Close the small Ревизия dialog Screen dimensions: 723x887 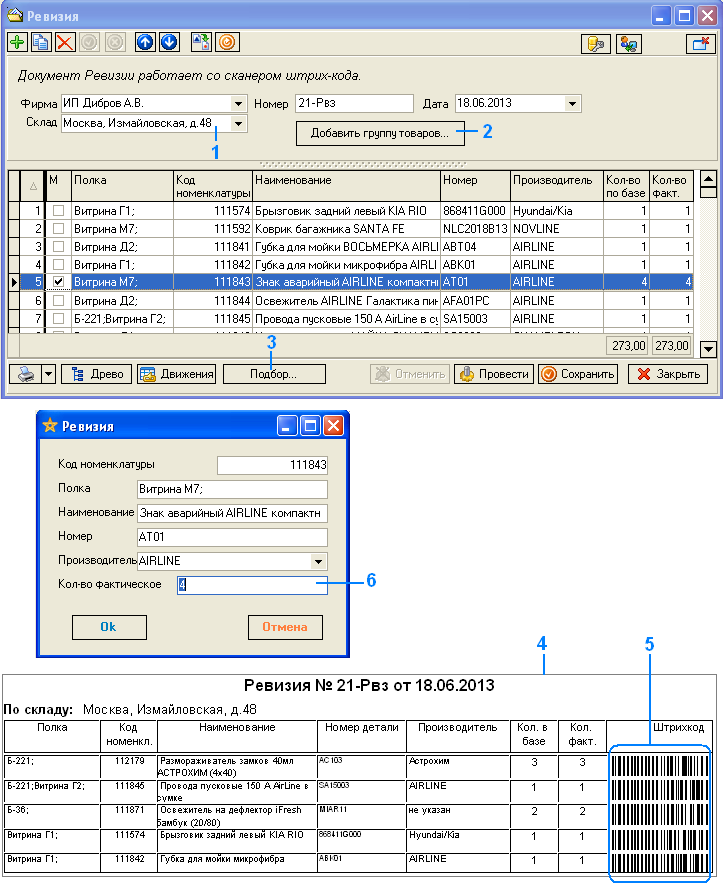[x=333, y=426]
